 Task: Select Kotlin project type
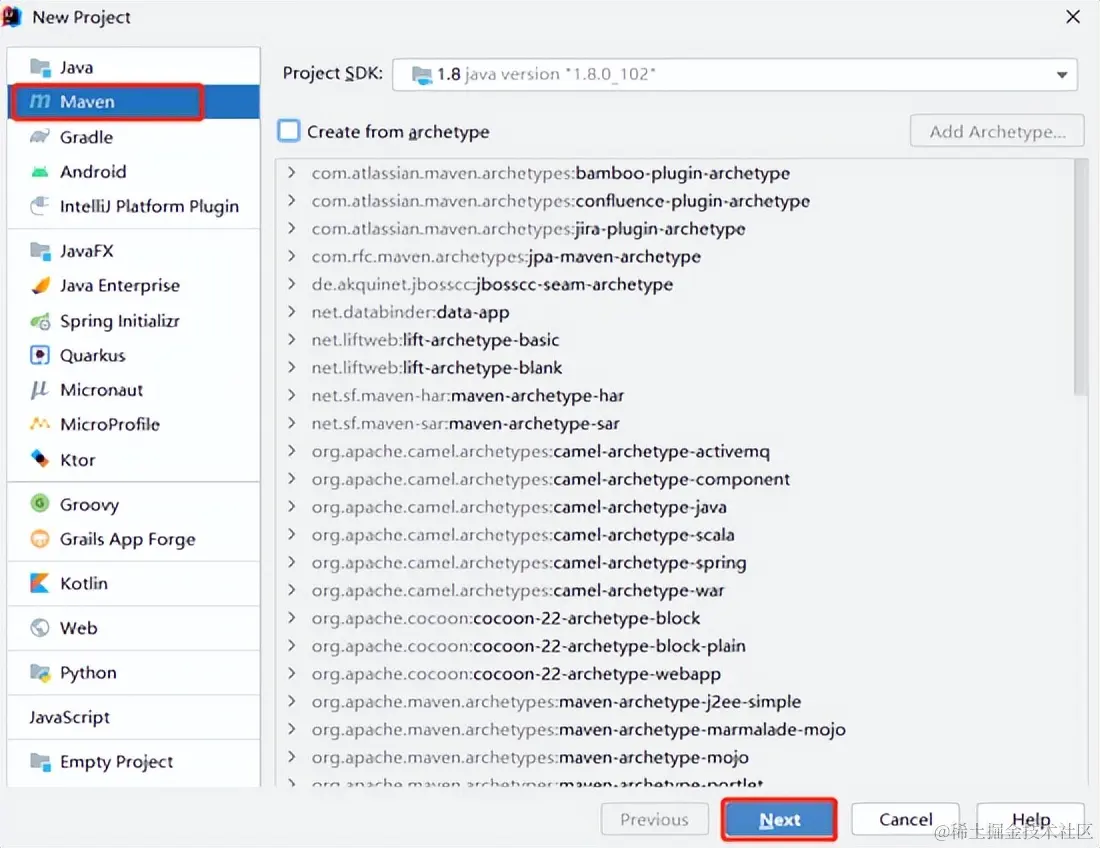(x=133, y=584)
